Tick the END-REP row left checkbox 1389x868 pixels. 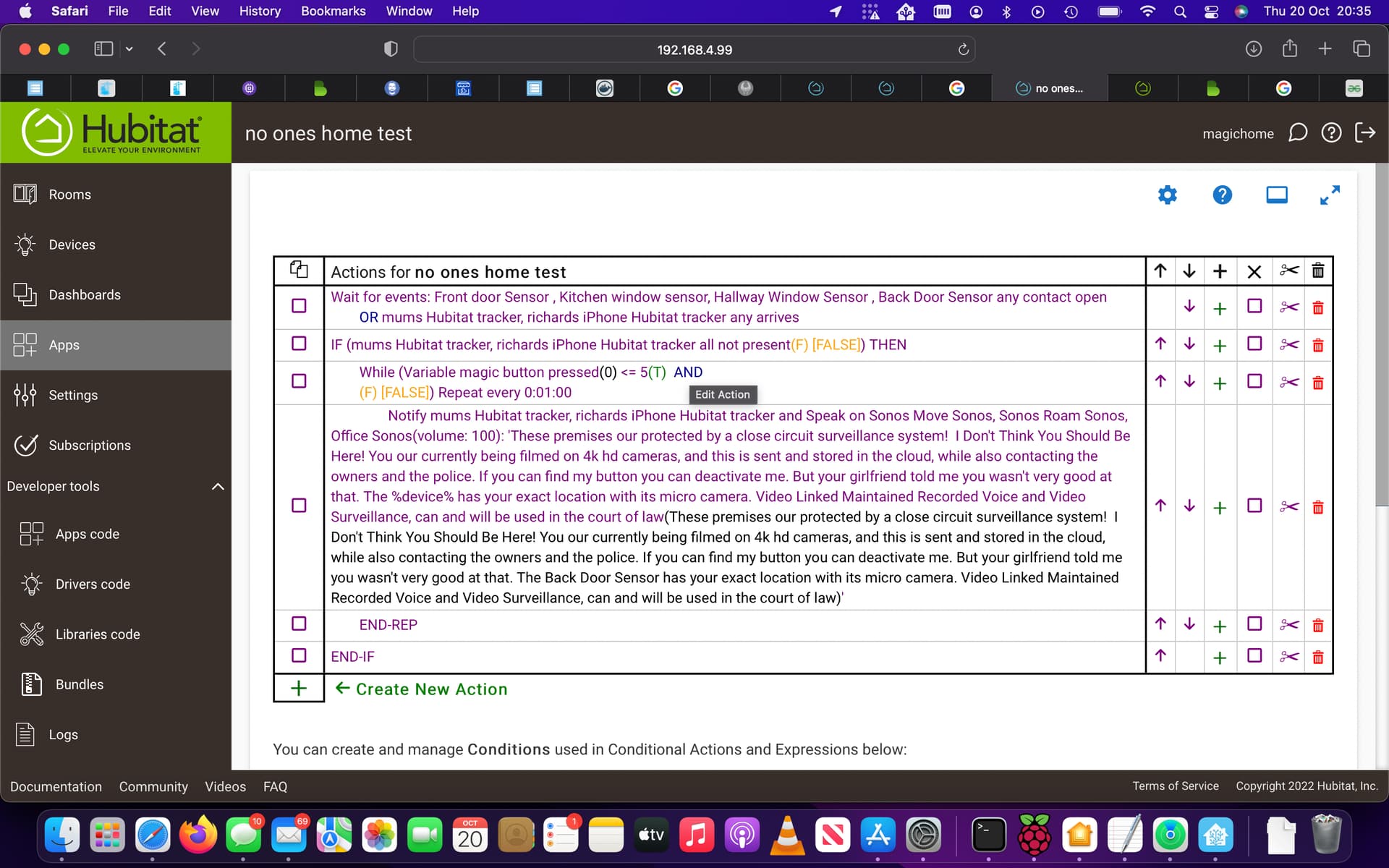click(299, 624)
